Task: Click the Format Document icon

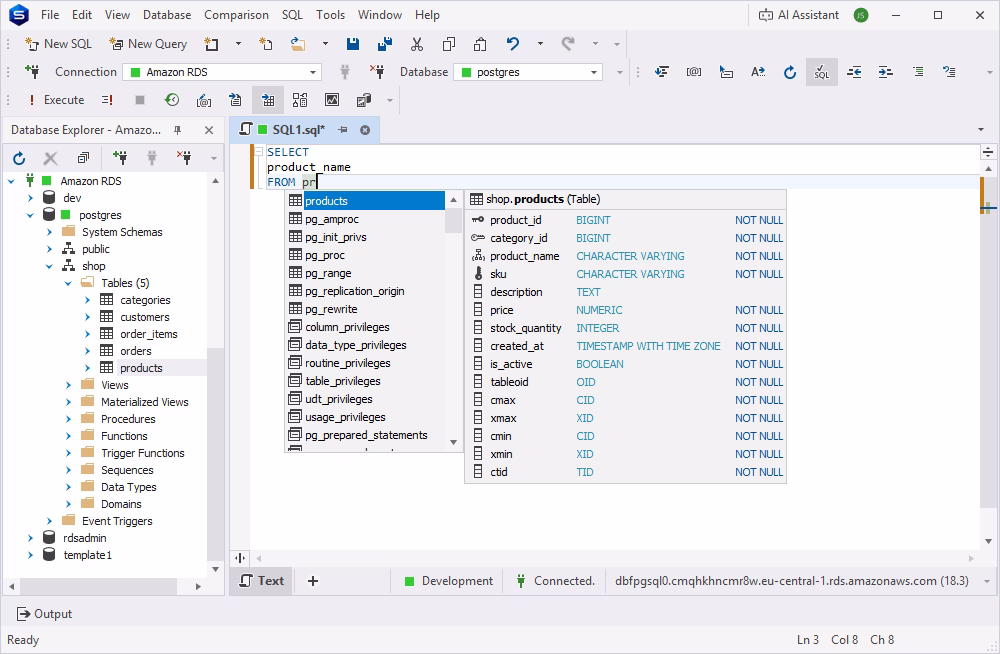Action: pos(662,71)
